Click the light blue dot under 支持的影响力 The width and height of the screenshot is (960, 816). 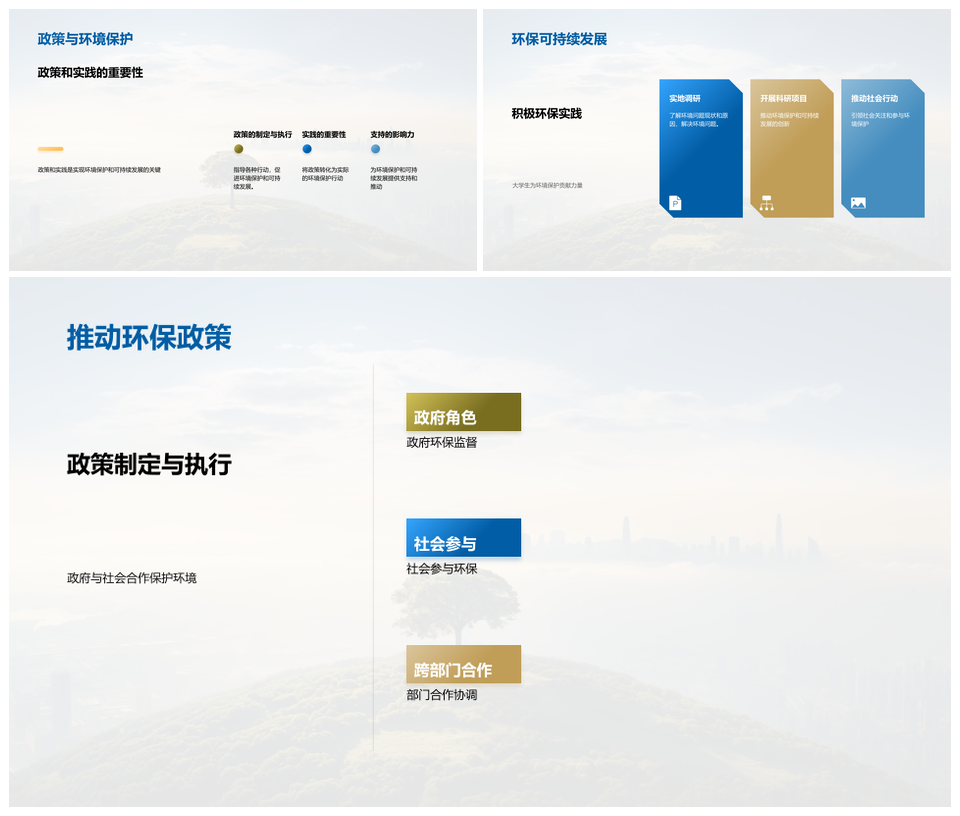click(x=375, y=149)
